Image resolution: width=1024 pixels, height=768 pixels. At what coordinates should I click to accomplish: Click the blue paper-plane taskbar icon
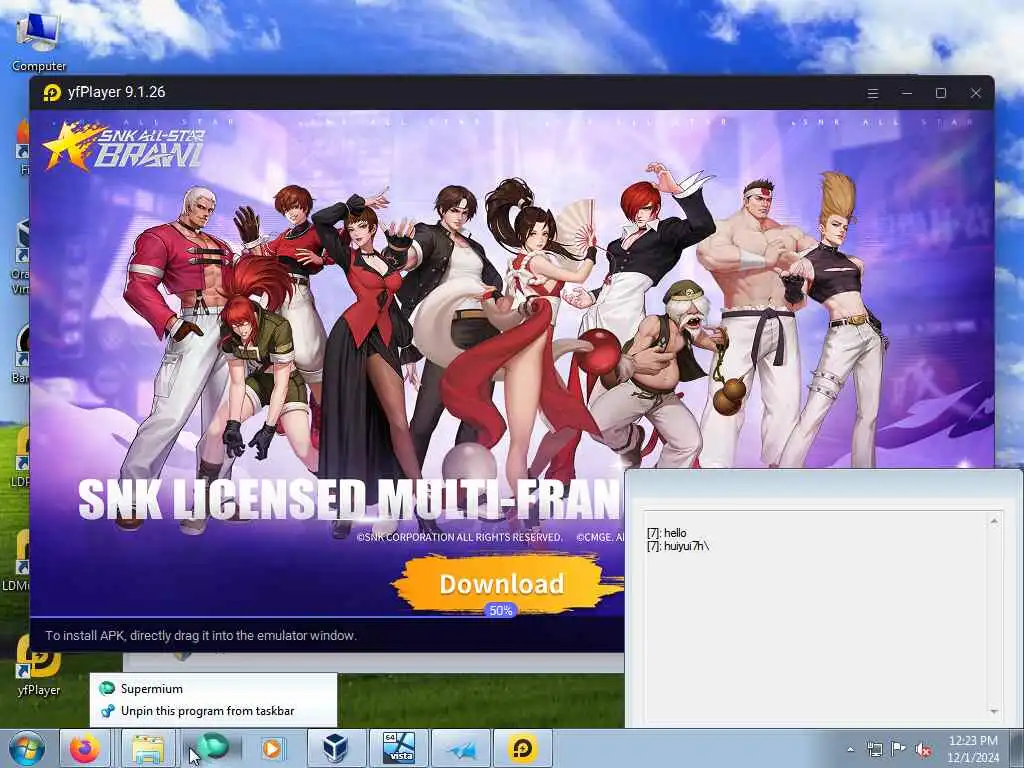point(462,750)
